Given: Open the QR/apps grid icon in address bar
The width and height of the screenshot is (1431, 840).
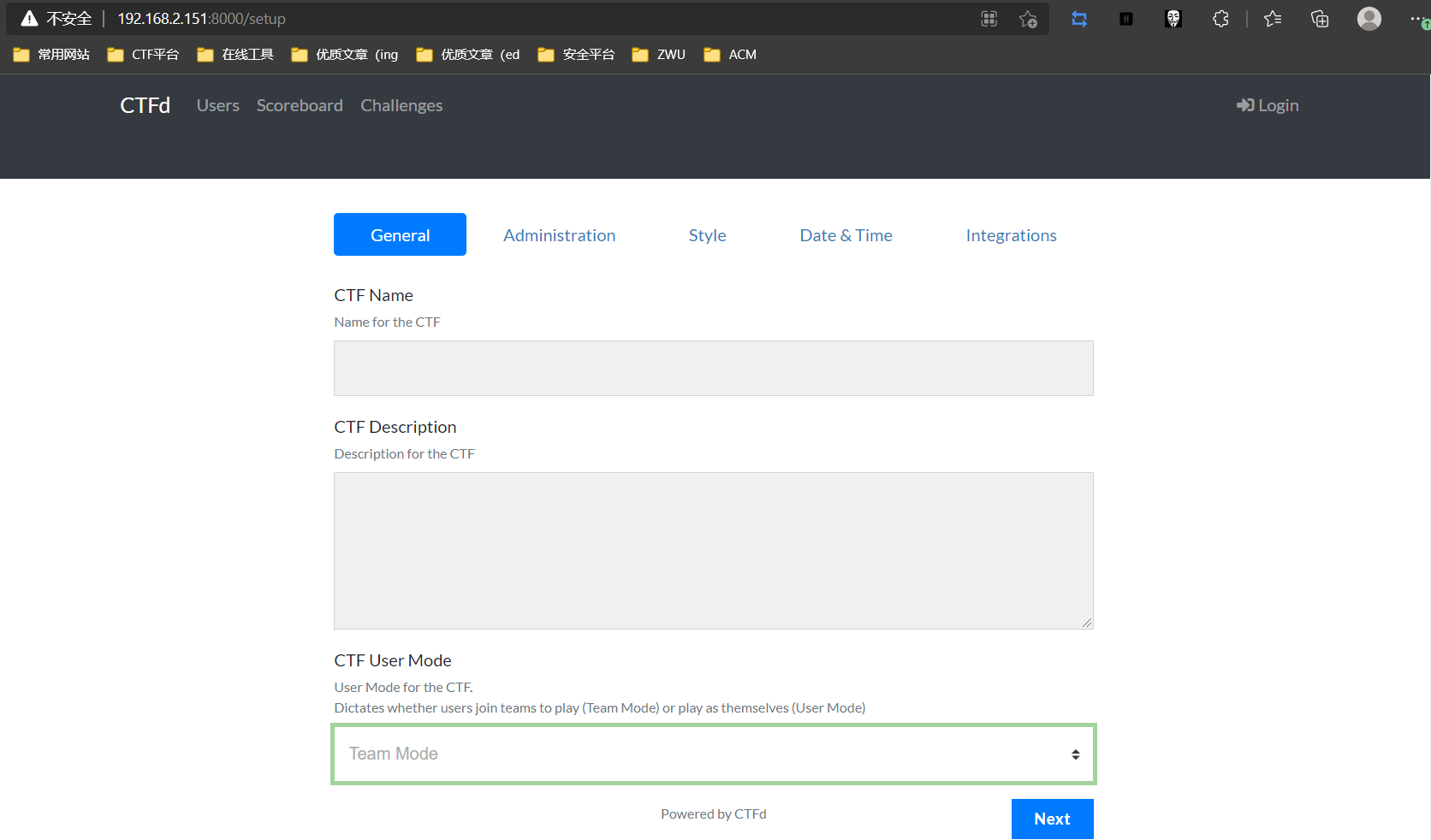Looking at the screenshot, I should (x=989, y=19).
